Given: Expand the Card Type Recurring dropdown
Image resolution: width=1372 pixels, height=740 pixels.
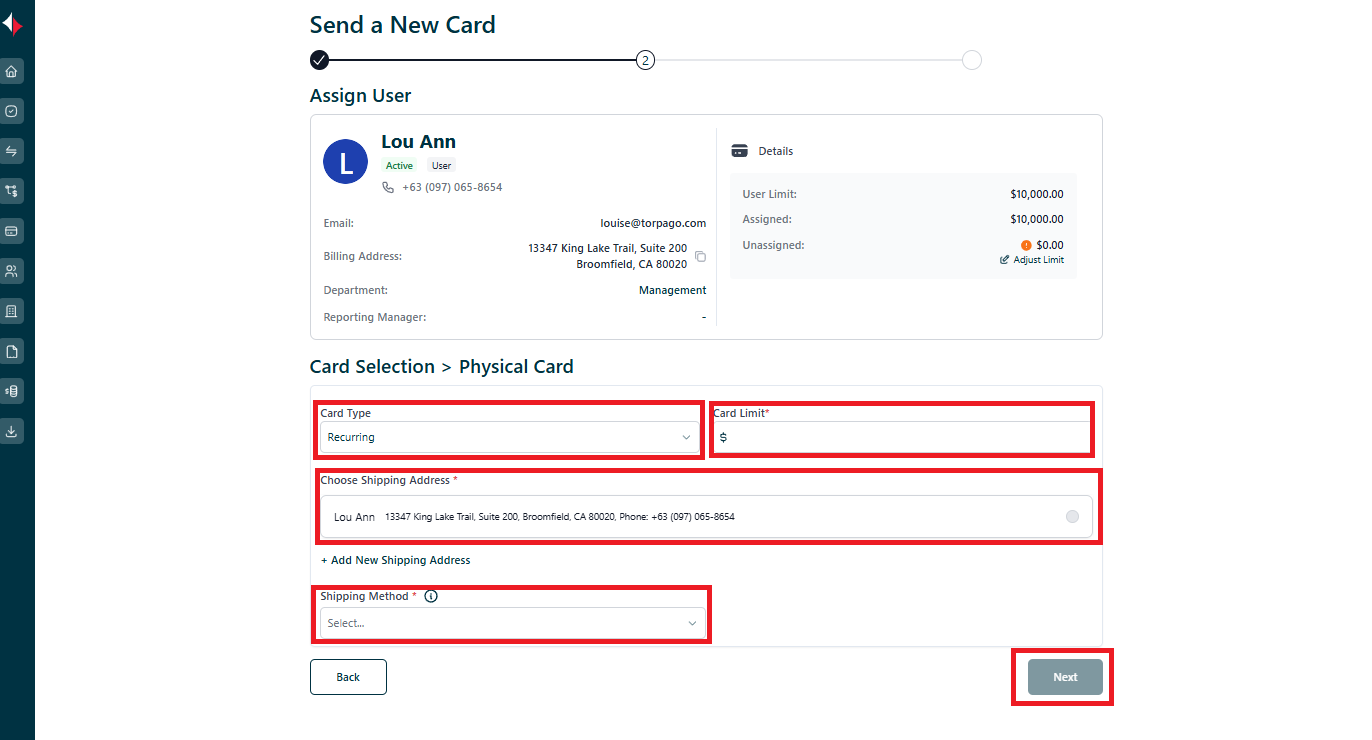Looking at the screenshot, I should 510,437.
